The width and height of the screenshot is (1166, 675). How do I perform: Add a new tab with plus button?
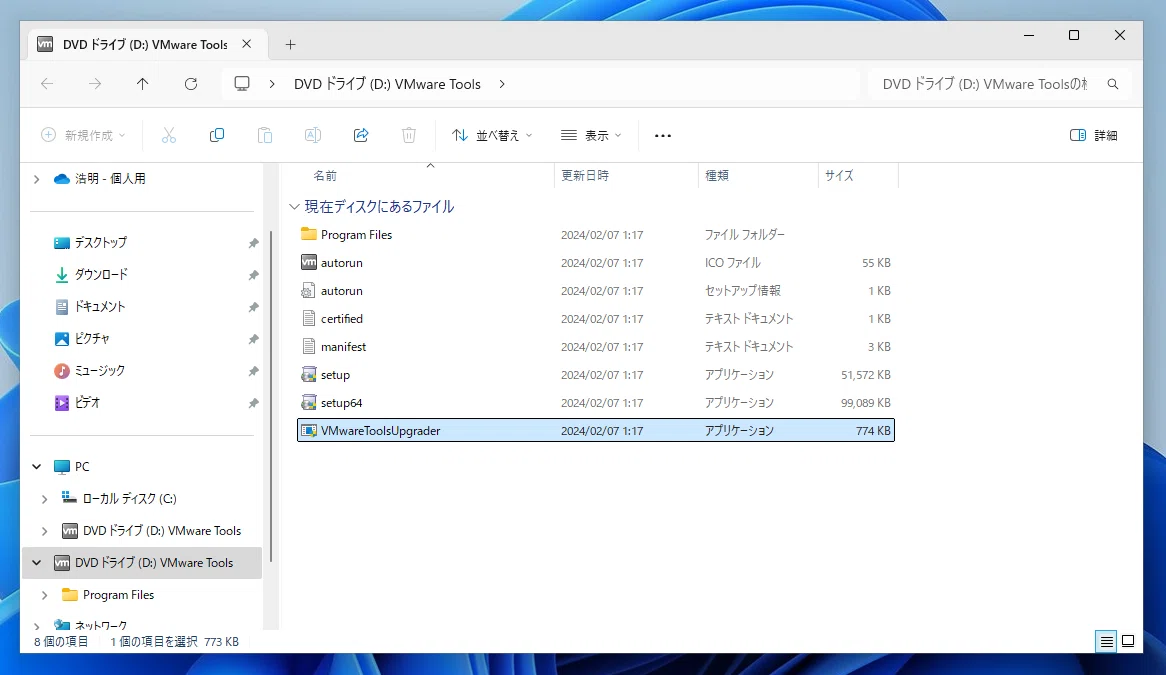[291, 45]
